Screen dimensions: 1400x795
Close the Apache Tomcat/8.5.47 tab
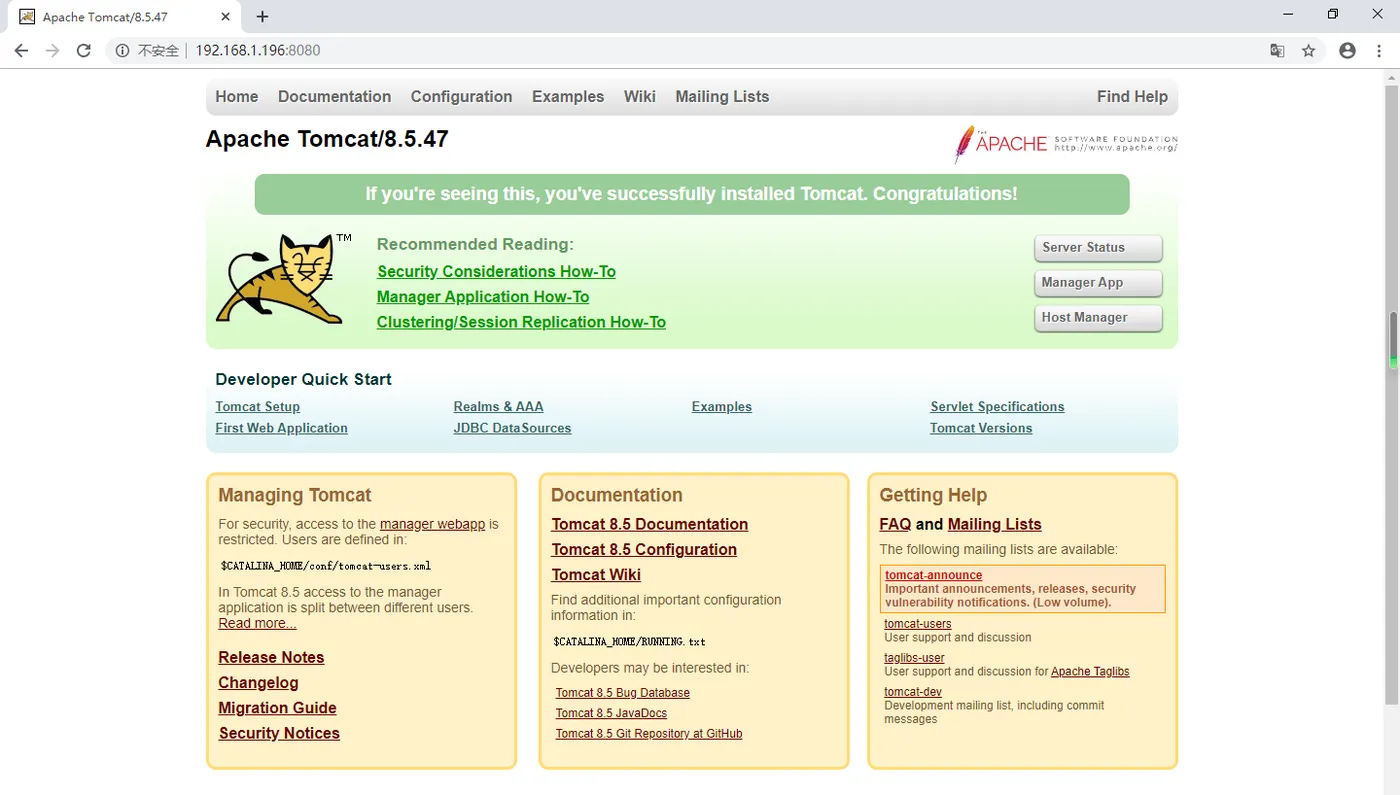point(226,17)
